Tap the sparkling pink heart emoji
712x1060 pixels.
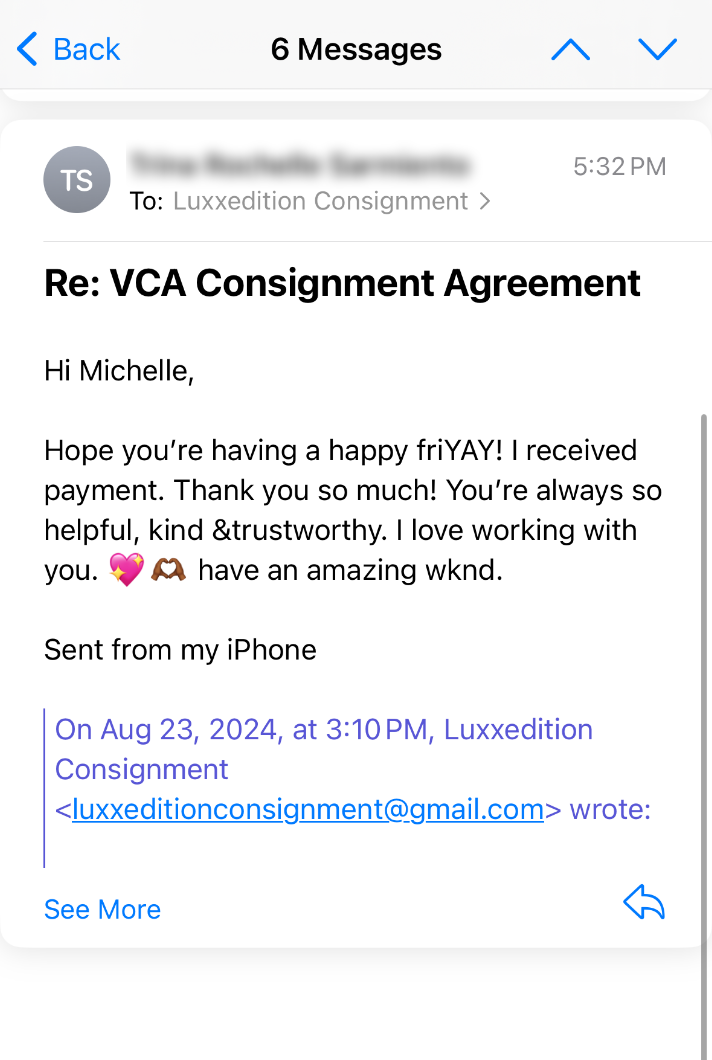pos(126,569)
